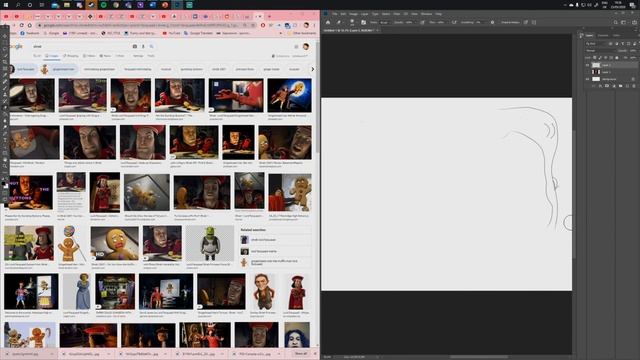Show Layer 1 by toggling its visibility box

tap(587, 72)
